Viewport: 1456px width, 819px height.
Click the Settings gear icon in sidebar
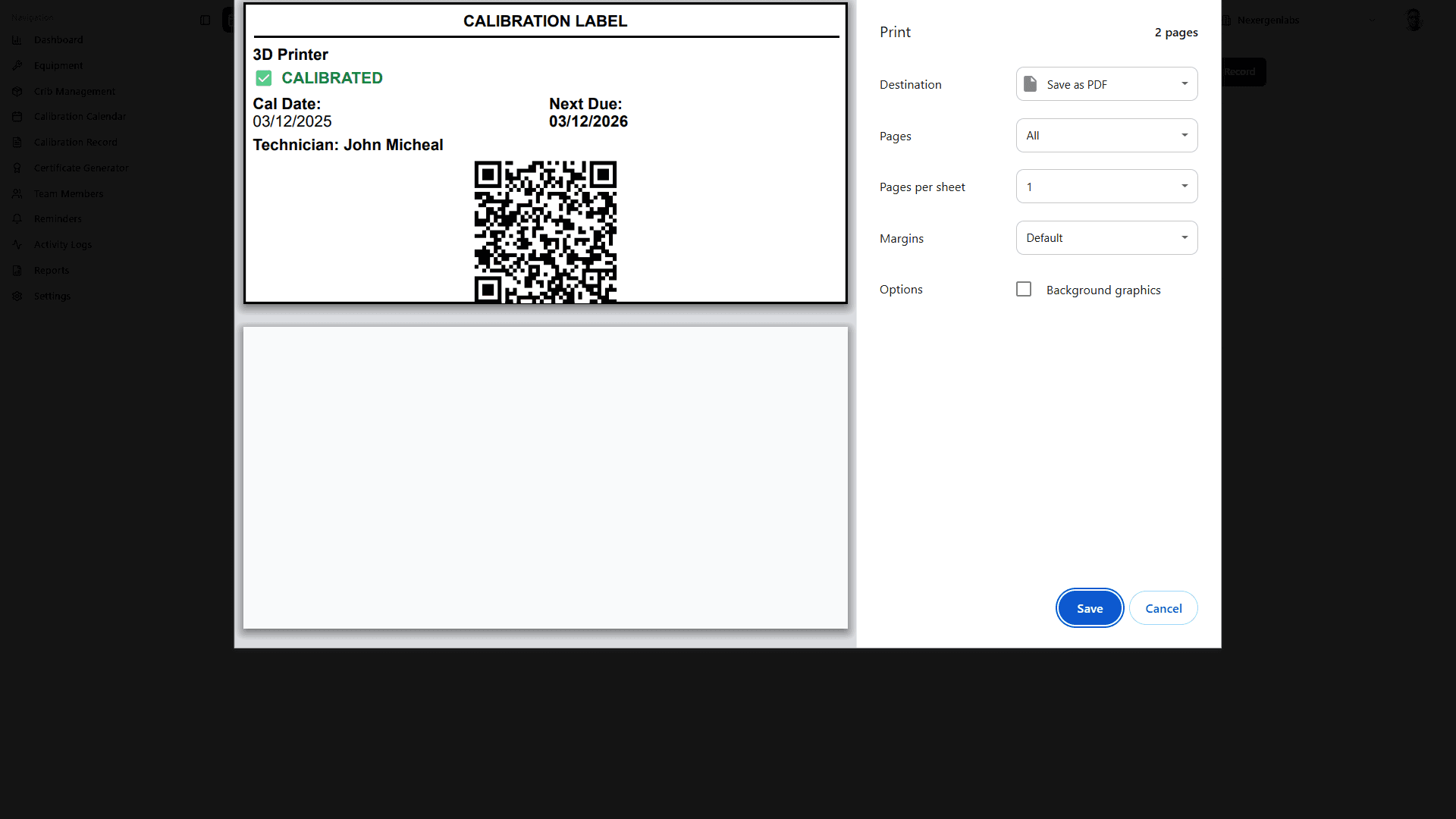click(x=17, y=297)
